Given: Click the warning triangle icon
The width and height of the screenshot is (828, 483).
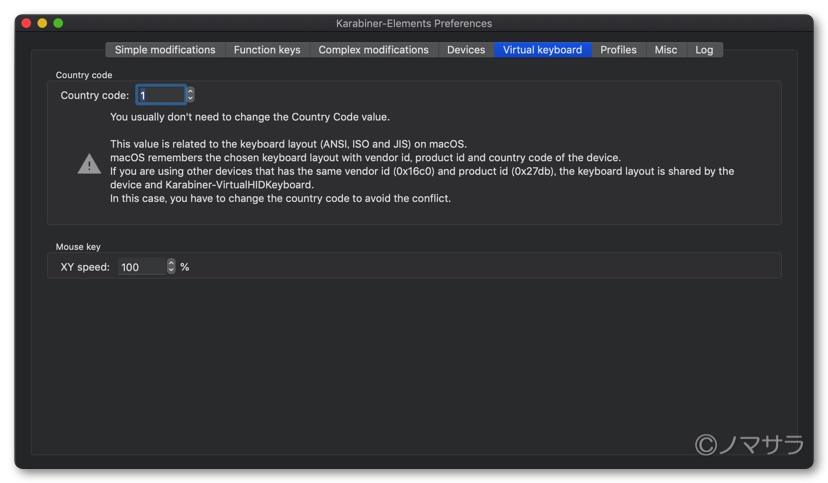Looking at the screenshot, I should coord(89,164).
